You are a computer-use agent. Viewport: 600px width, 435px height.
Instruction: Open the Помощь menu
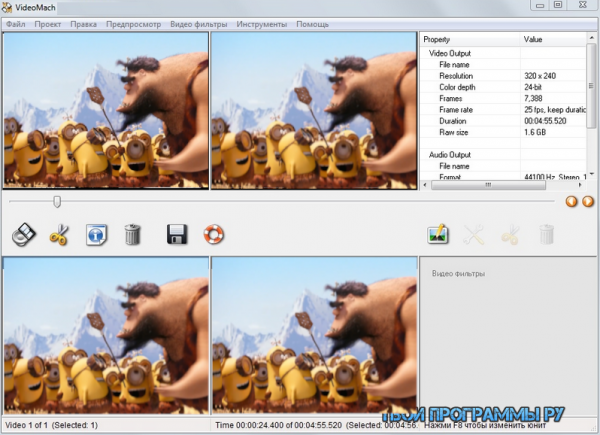click(312, 24)
